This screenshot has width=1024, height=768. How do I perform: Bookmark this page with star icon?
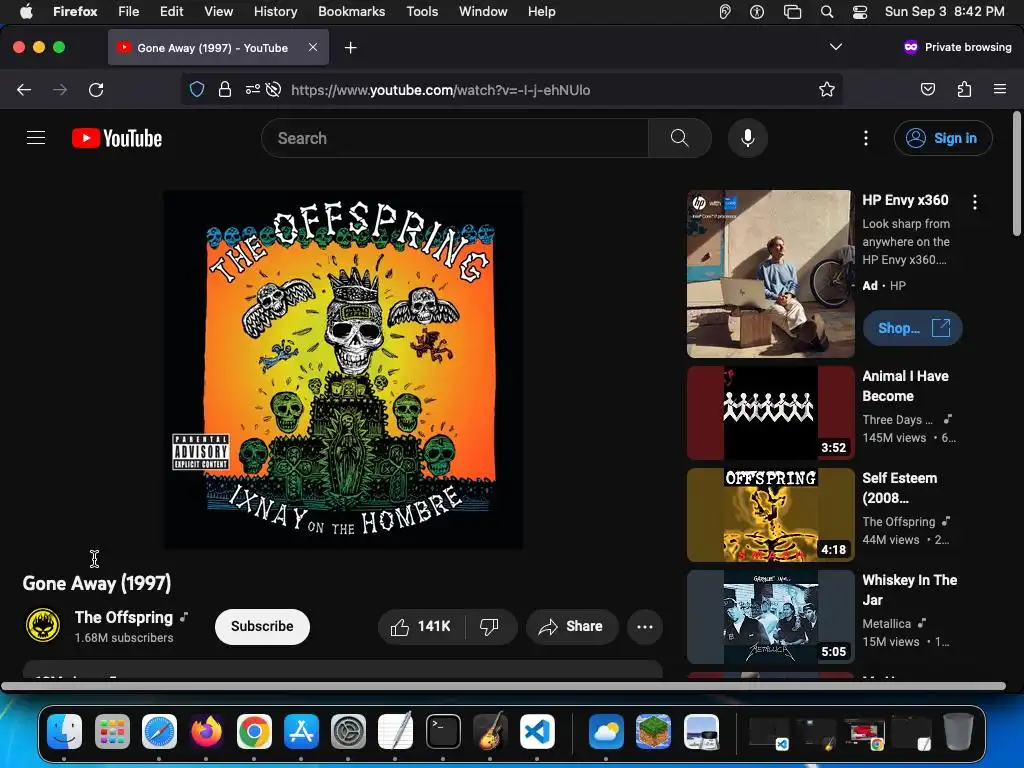pyautogui.click(x=827, y=89)
